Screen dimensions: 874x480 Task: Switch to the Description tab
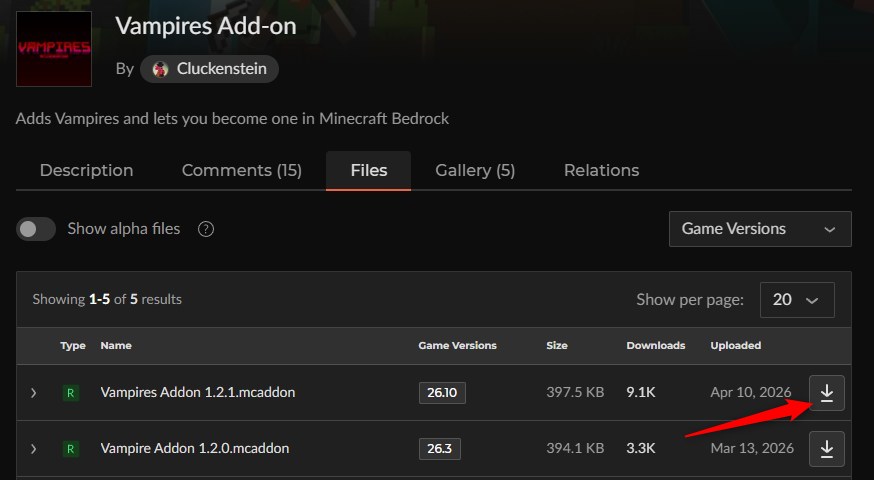click(x=86, y=171)
